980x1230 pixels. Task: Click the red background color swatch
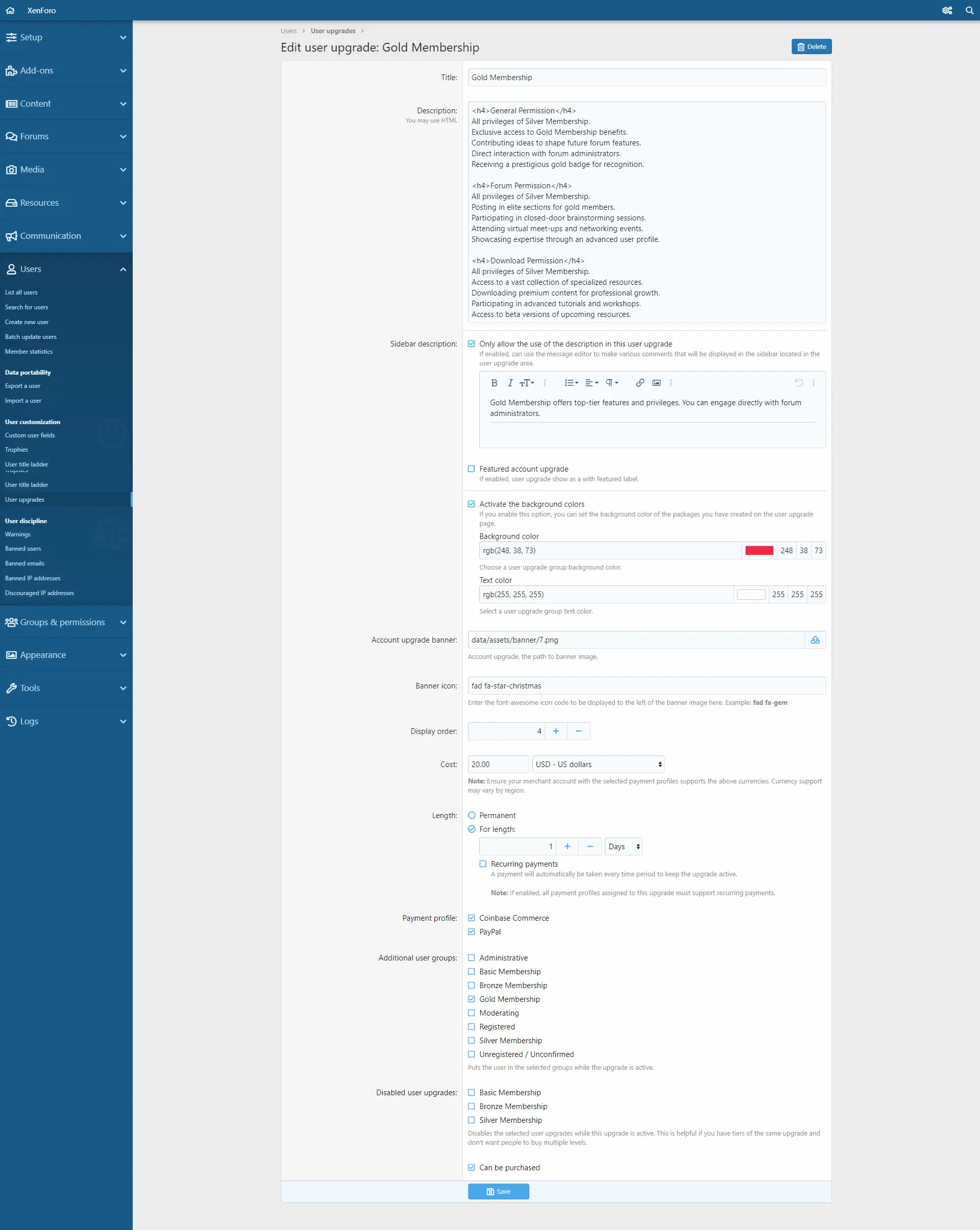(x=758, y=550)
